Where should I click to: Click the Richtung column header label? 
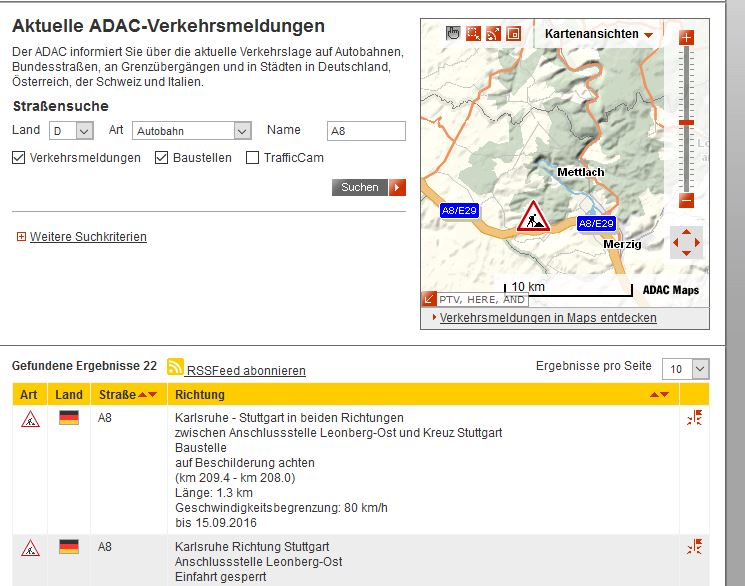click(x=200, y=394)
